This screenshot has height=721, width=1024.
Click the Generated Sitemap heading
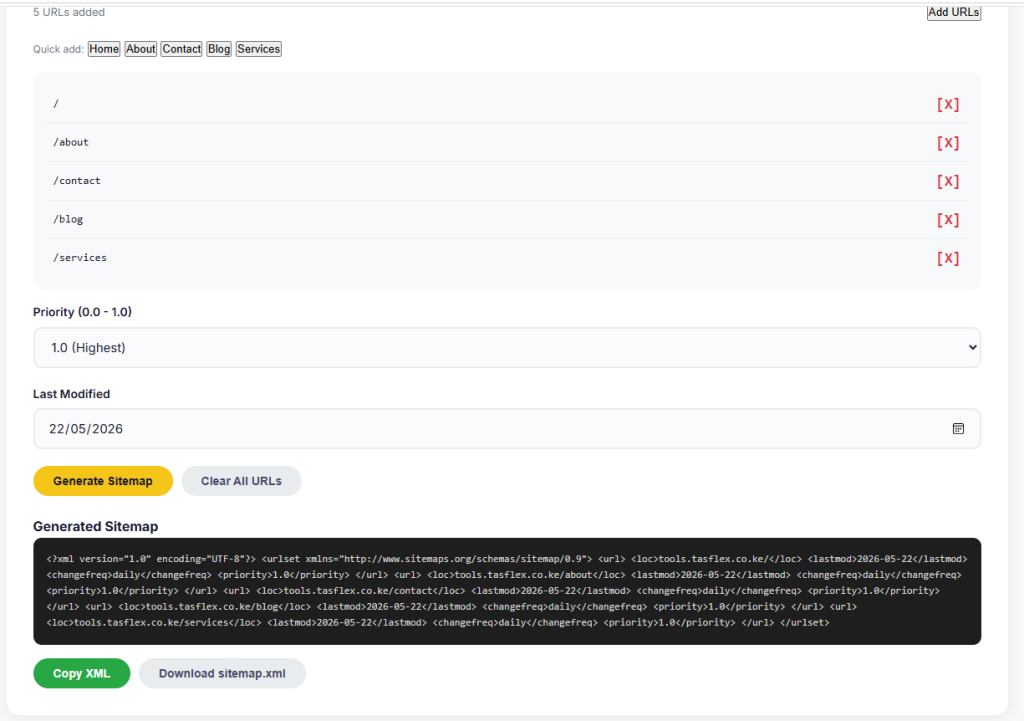95,526
